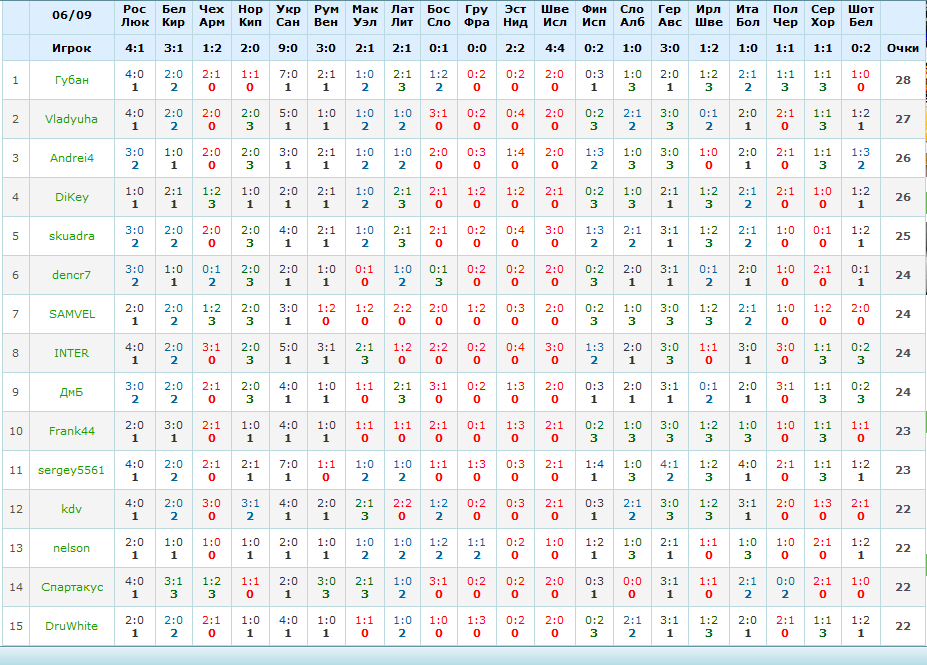927x665 pixels.
Task: Open ДмБ player link
Action: coord(72,392)
